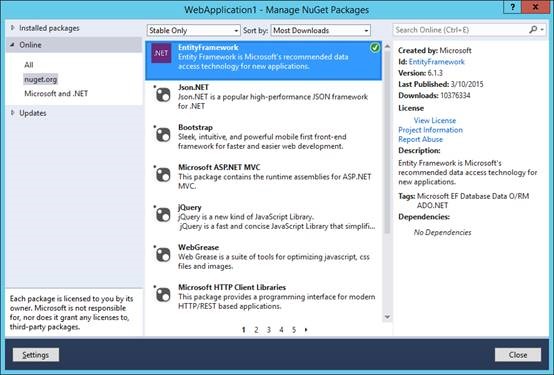Image resolution: width=554 pixels, height=375 pixels.
Task: Open the Settings button
Action: (x=36, y=355)
